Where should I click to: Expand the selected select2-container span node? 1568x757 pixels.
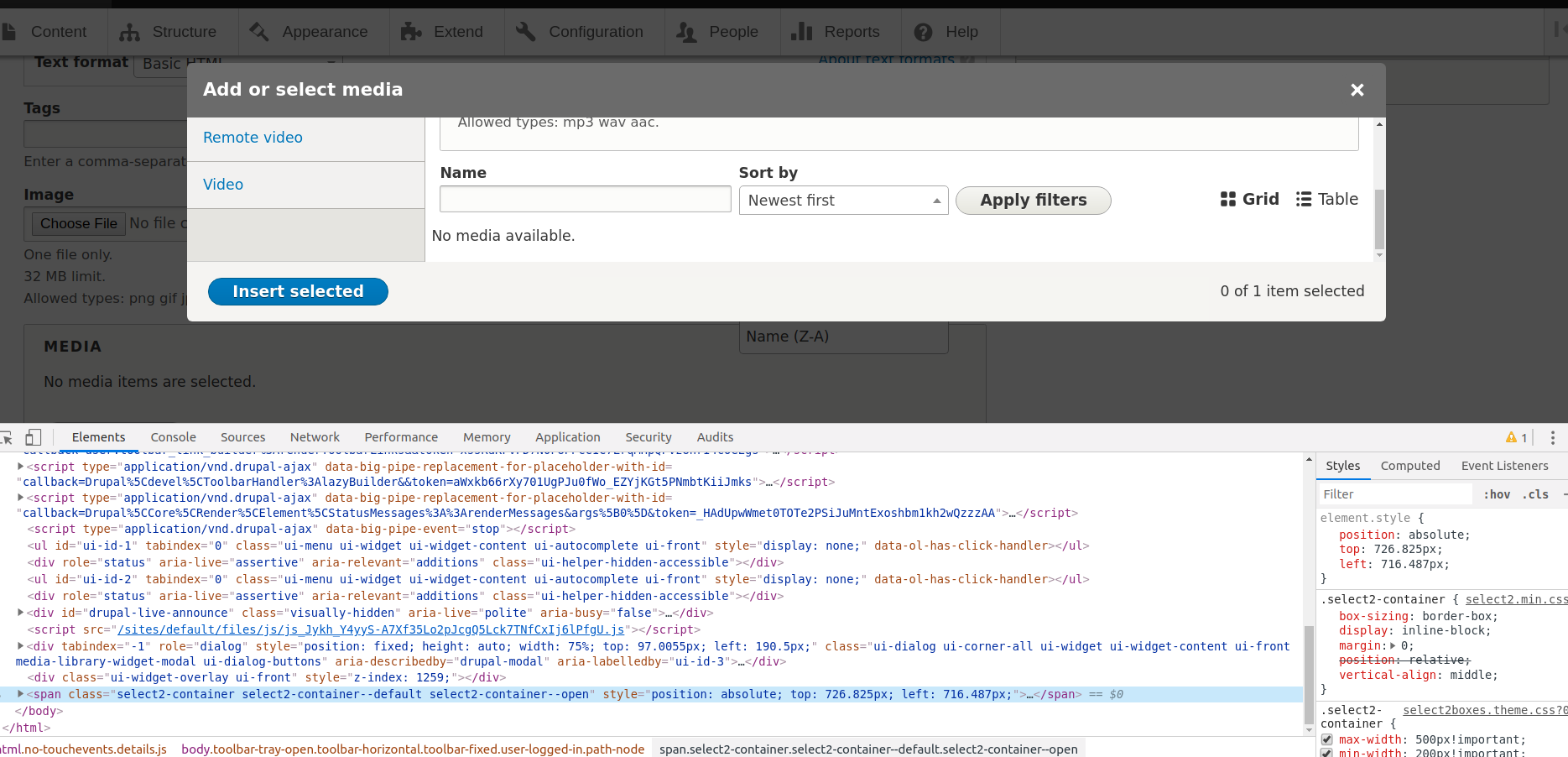[20, 694]
